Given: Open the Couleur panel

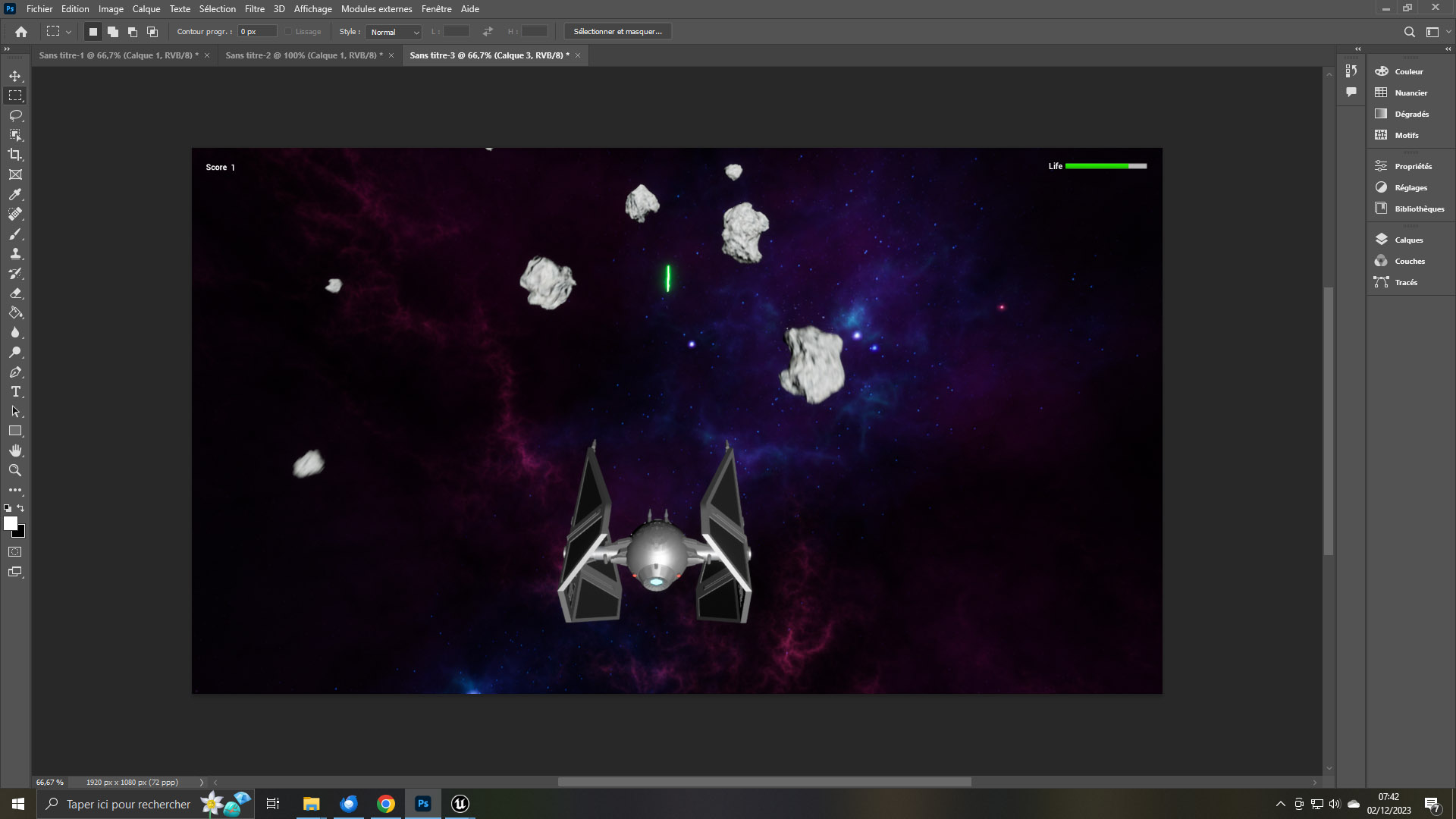Looking at the screenshot, I should pos(1410,71).
